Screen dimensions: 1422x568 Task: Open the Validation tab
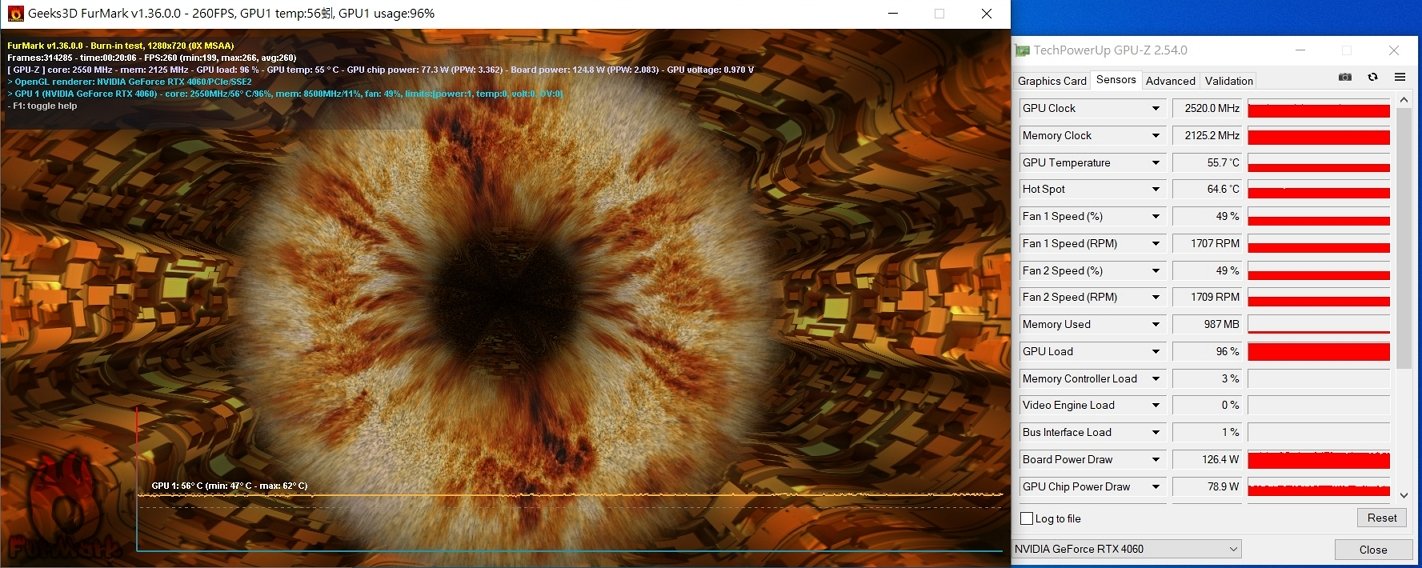1229,81
